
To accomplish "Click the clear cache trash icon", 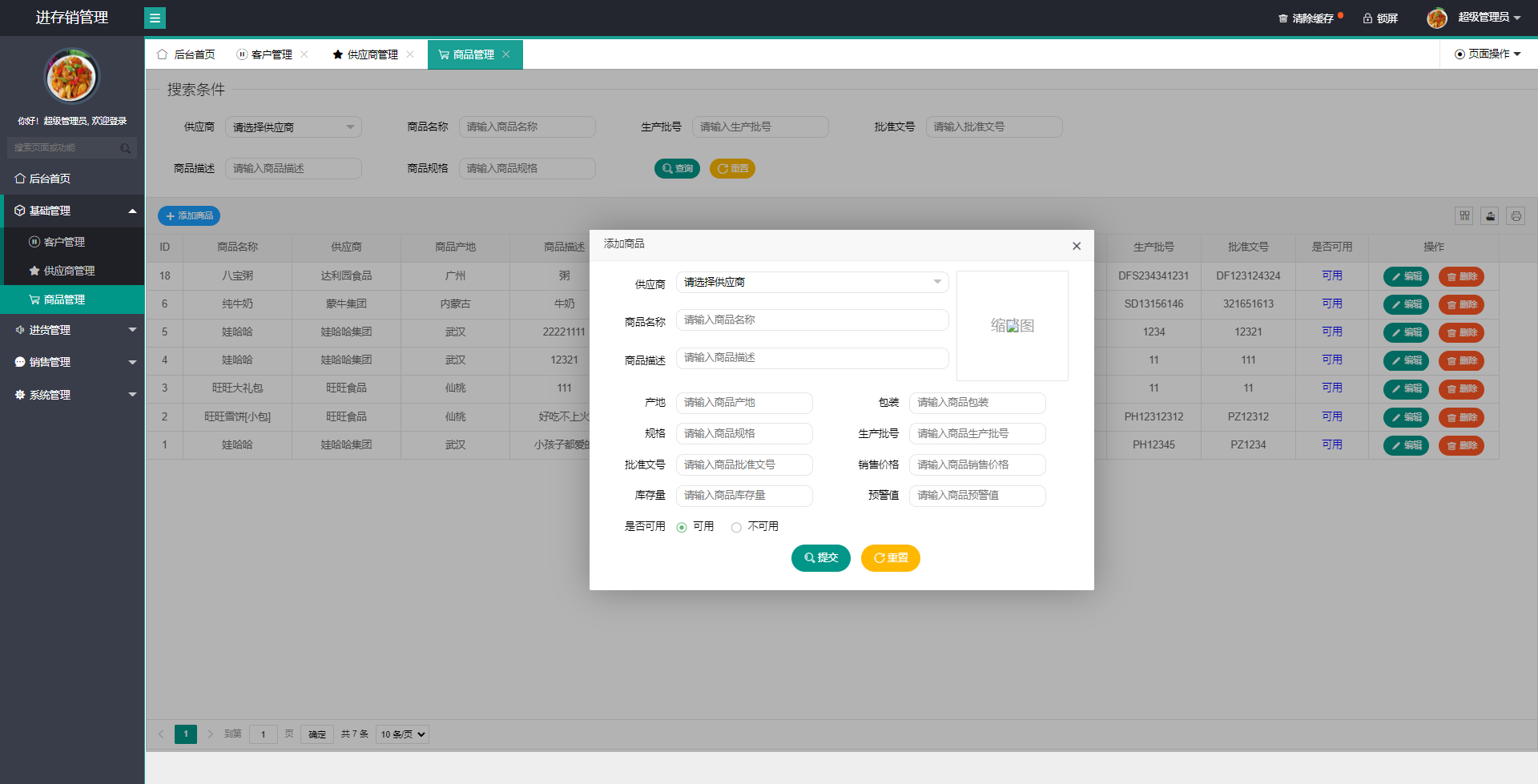I will (1282, 18).
